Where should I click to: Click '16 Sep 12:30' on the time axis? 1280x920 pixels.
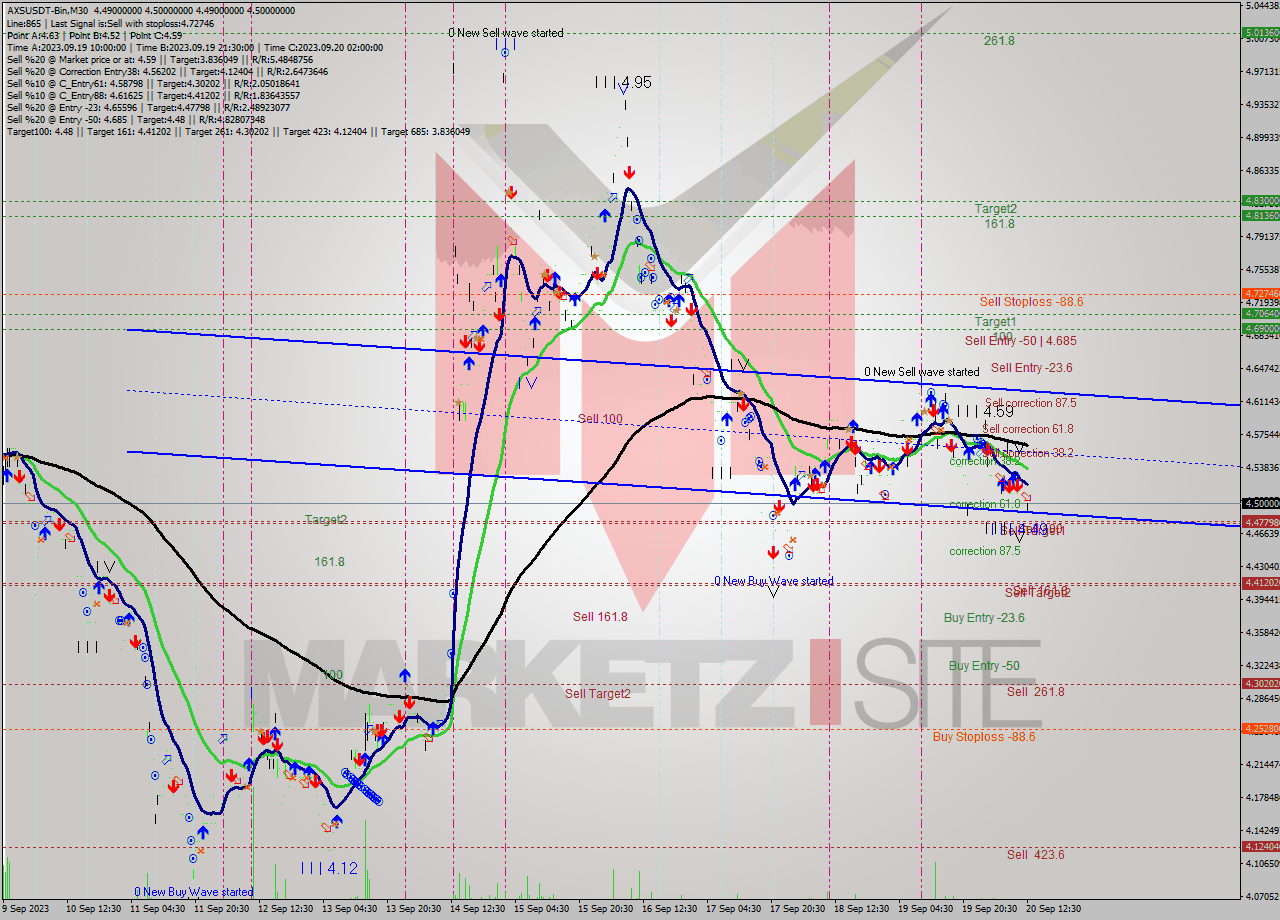pos(669,909)
